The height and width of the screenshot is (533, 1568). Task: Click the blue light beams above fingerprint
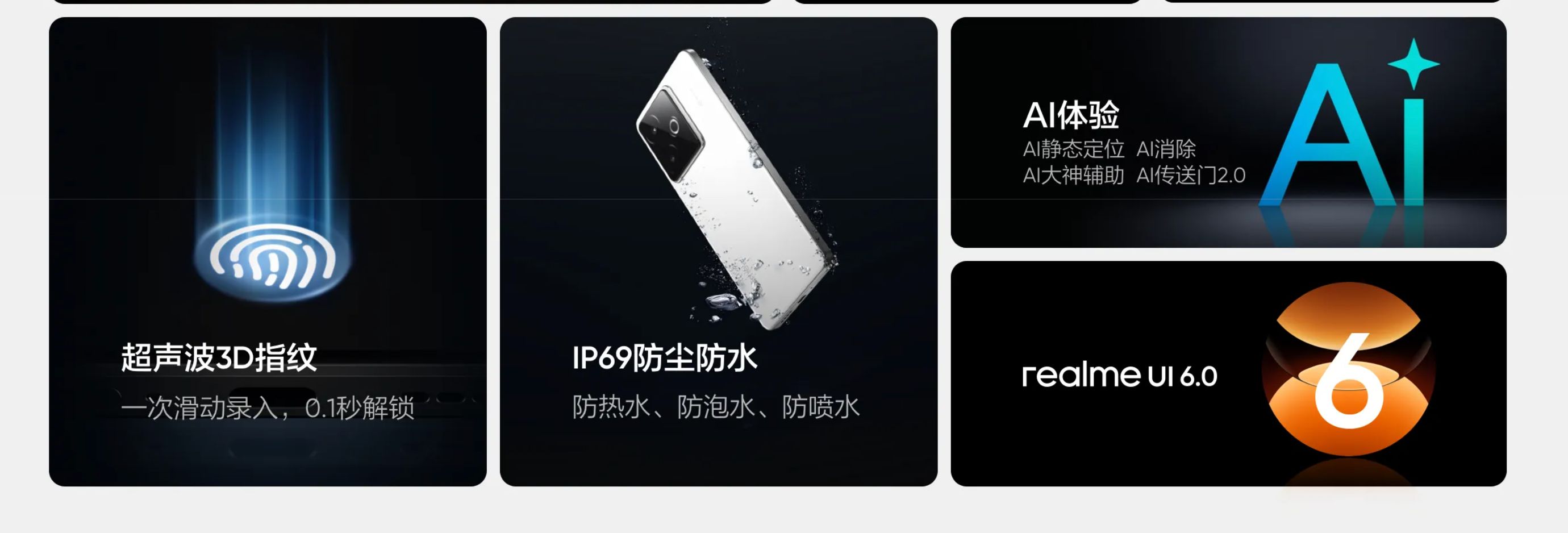coord(273,140)
